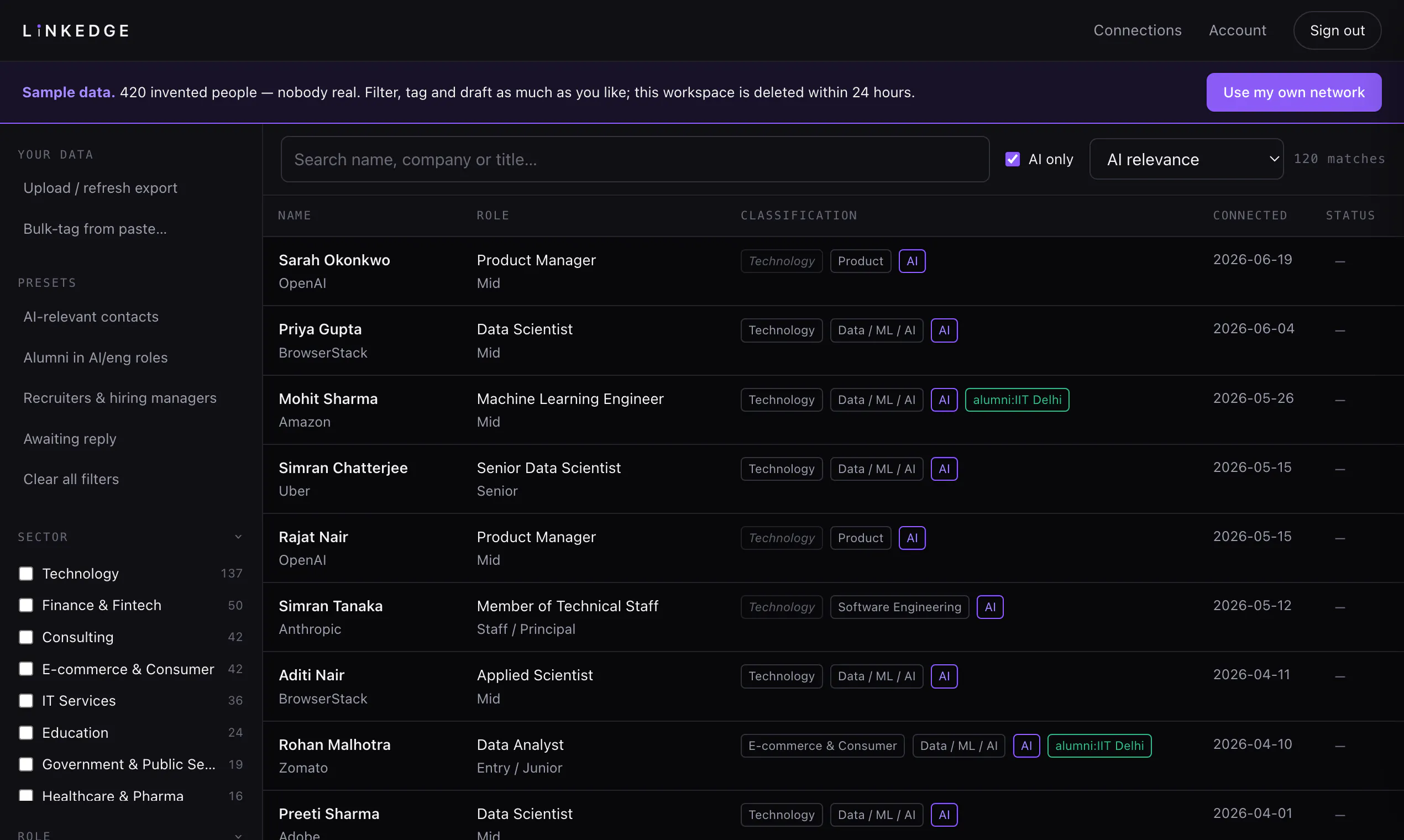
Task: Click the Role column header
Action: [493, 215]
